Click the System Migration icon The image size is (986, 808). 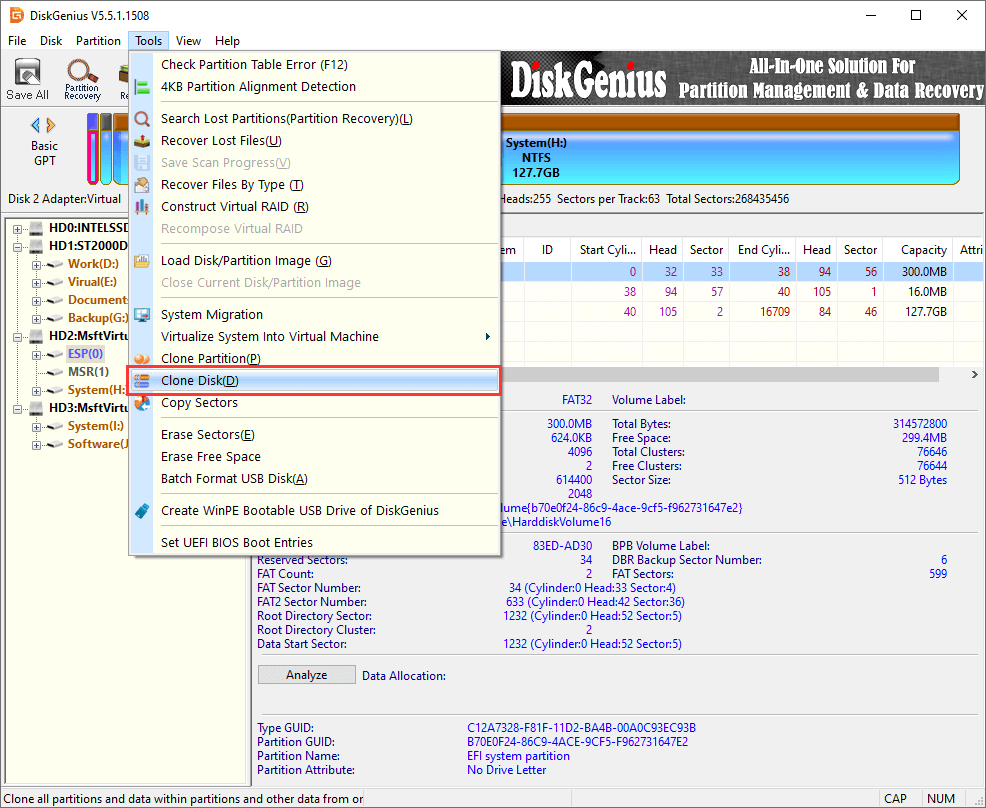pyautogui.click(x=142, y=314)
